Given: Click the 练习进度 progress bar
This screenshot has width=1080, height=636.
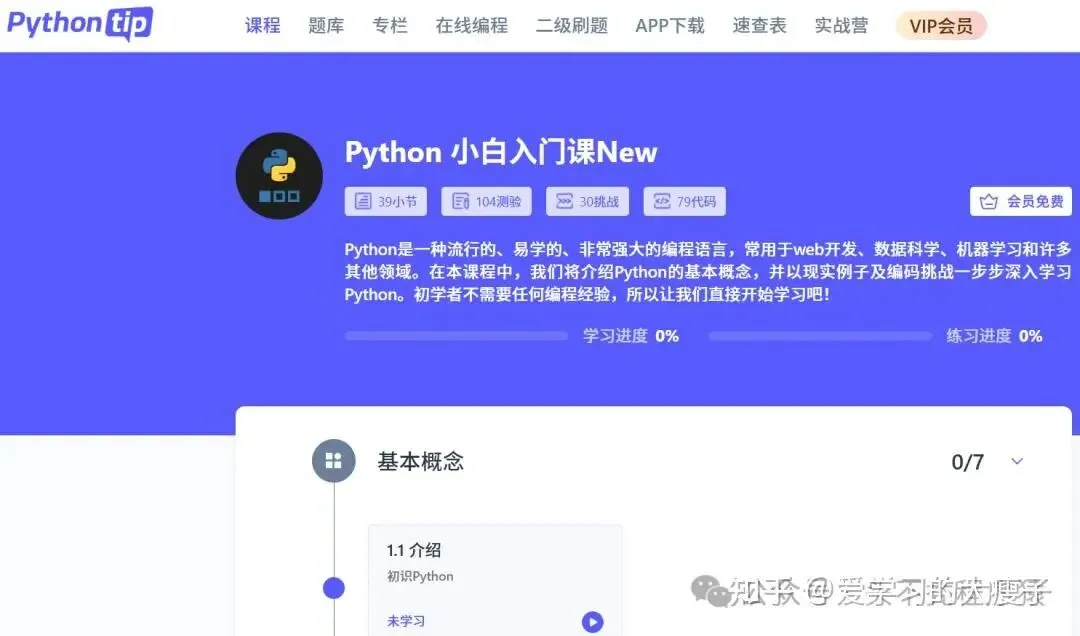Looking at the screenshot, I should (820, 336).
